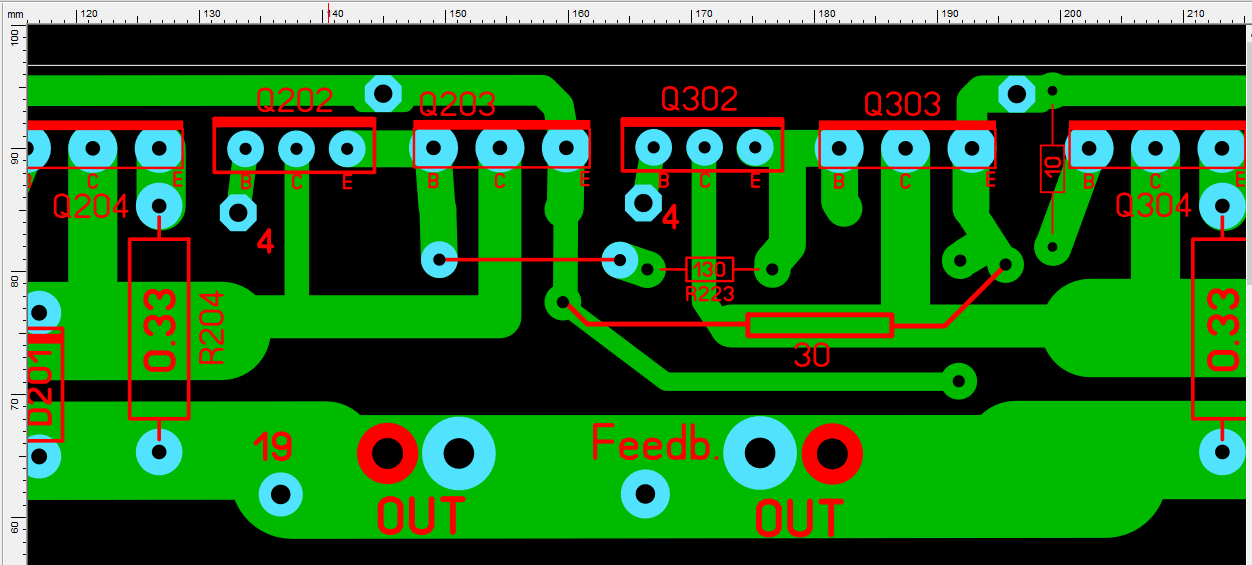Click the round pad directly below 'Feedb.'
This screenshot has width=1252, height=565.
coord(645,493)
